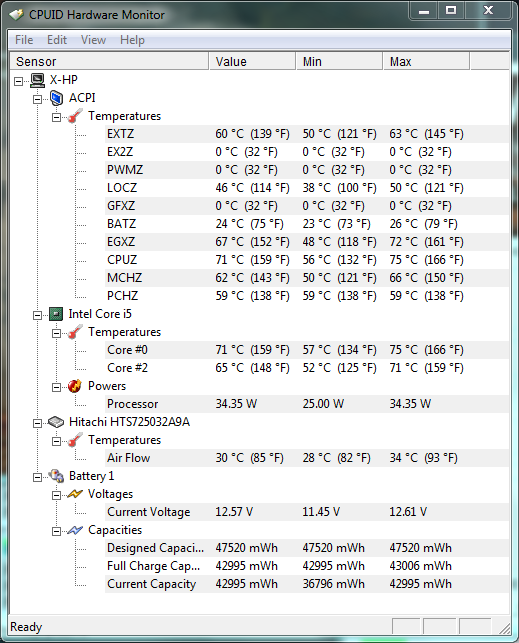The image size is (519, 643).
Task: Click the Battery 1 icon
Action: 56,476
